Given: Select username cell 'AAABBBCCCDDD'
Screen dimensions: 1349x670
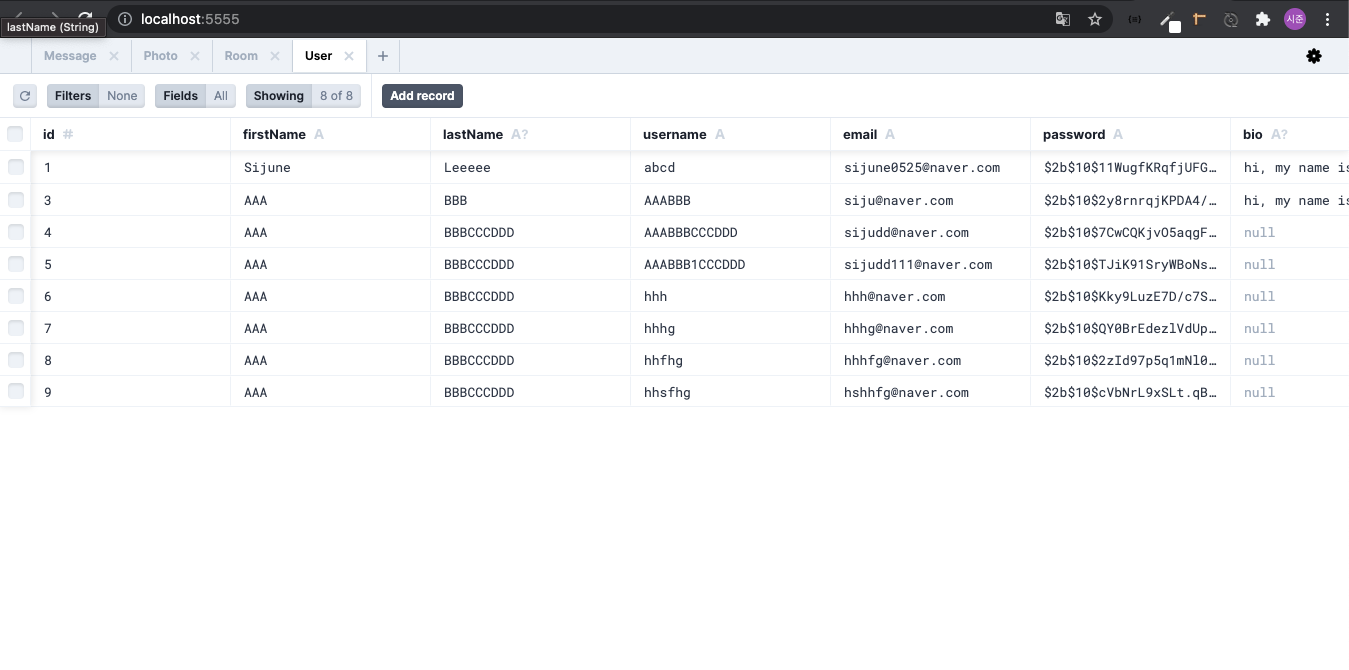Looking at the screenshot, I should tap(731, 232).
